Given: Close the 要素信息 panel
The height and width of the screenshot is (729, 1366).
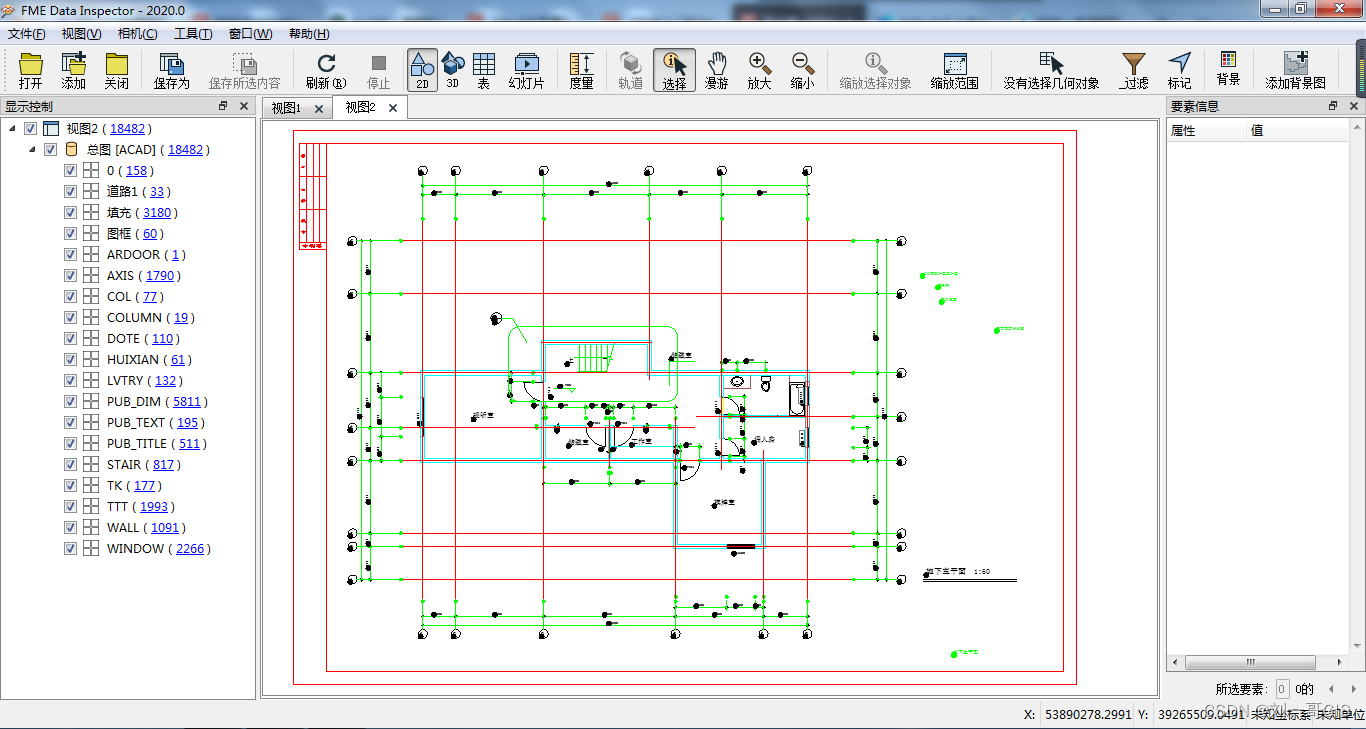Looking at the screenshot, I should (x=1354, y=106).
